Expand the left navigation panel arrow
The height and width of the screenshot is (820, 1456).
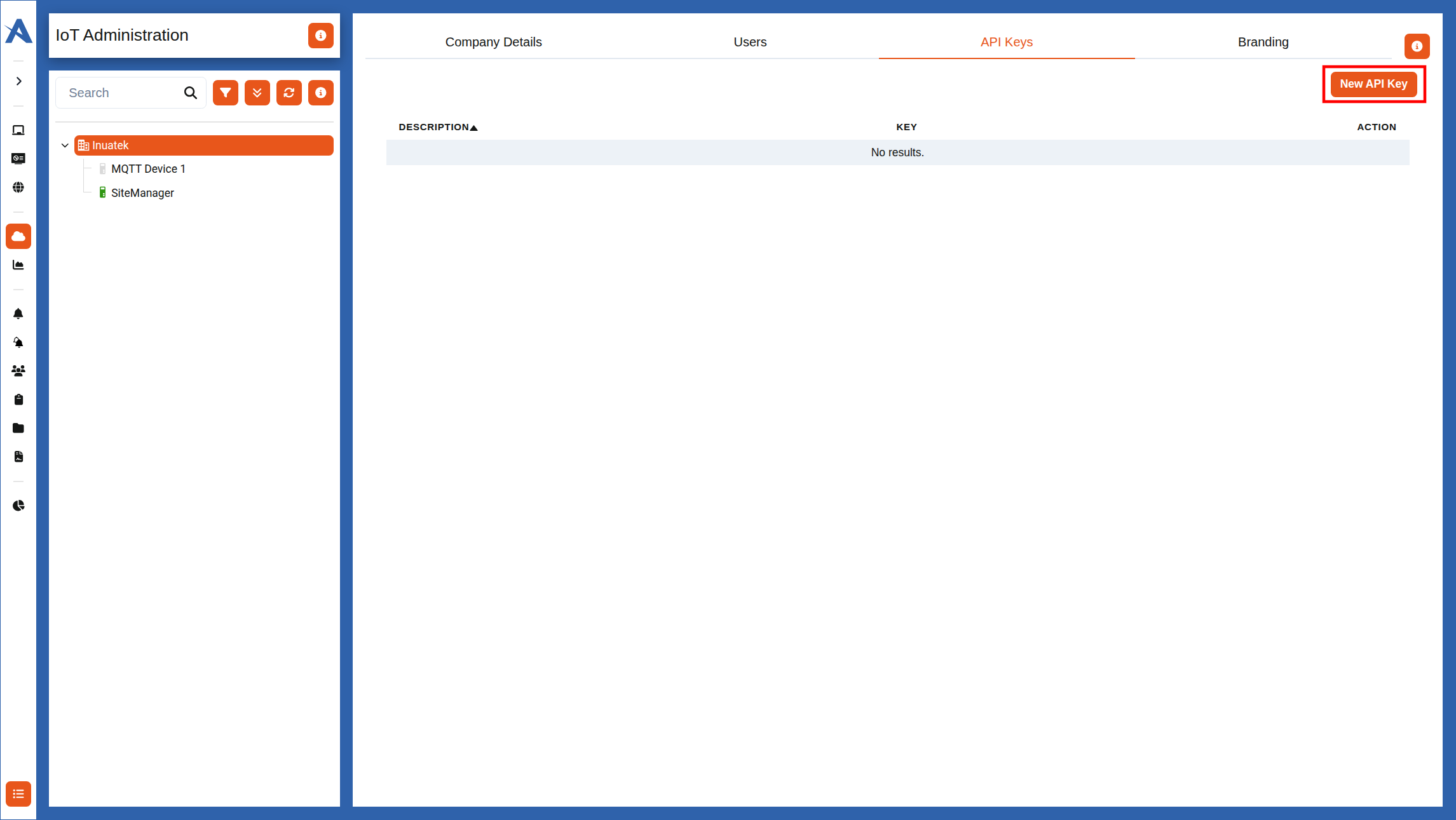(x=18, y=81)
